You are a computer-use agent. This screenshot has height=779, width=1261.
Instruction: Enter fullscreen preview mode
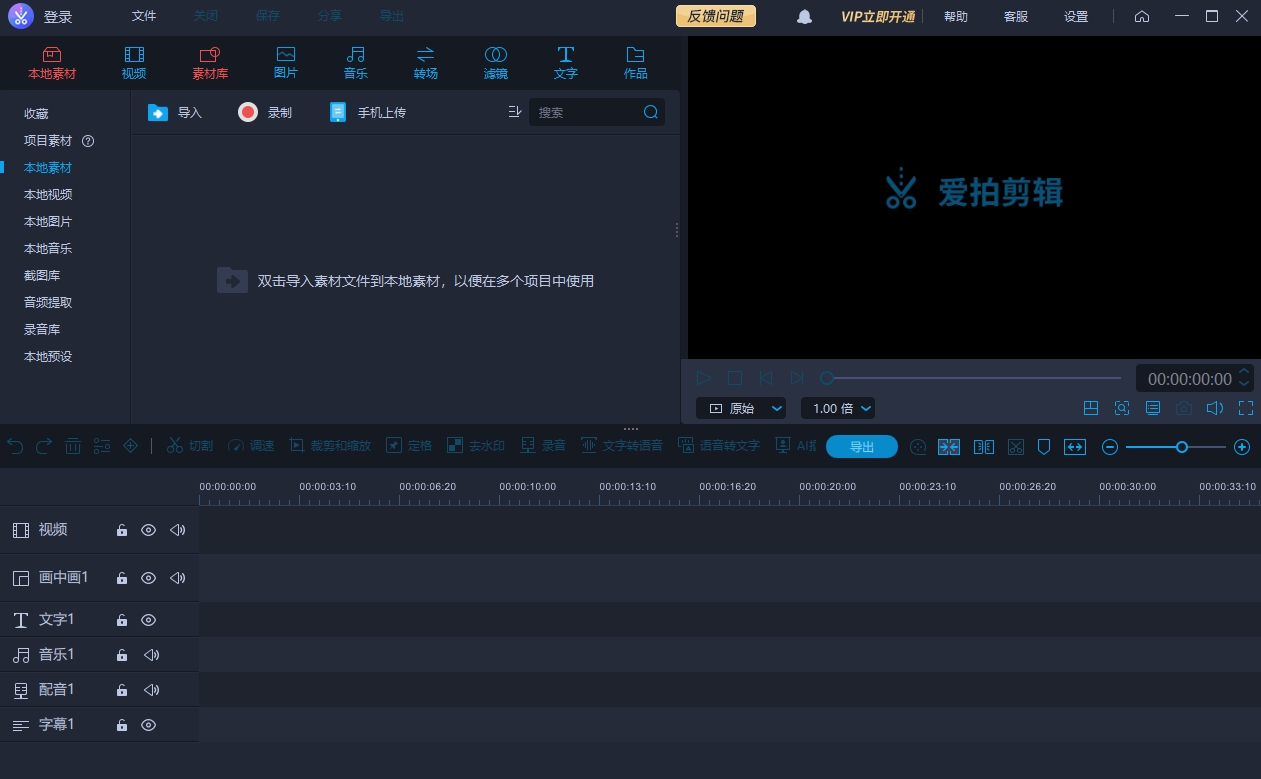1246,408
